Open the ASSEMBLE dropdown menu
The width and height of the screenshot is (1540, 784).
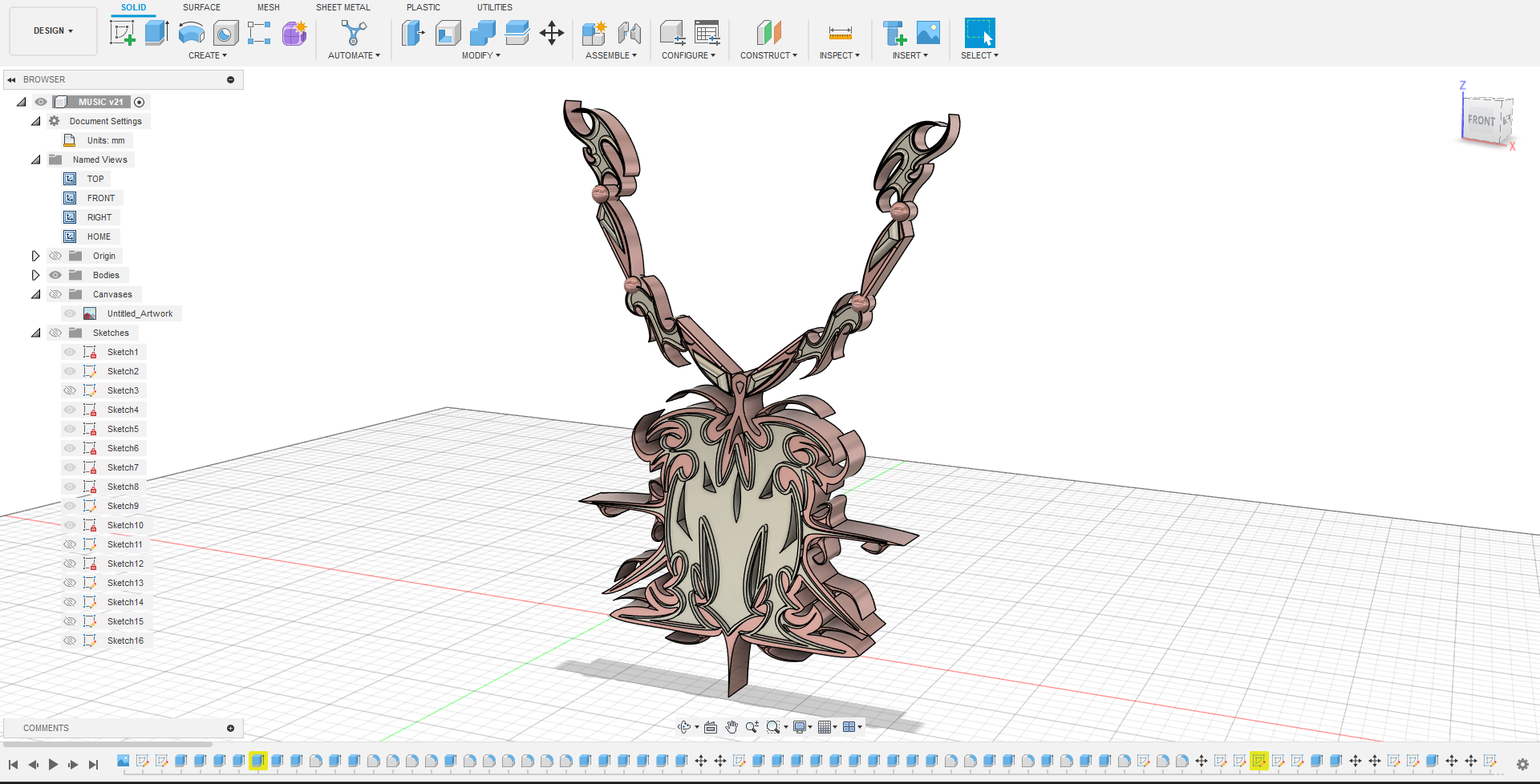pyautogui.click(x=611, y=55)
